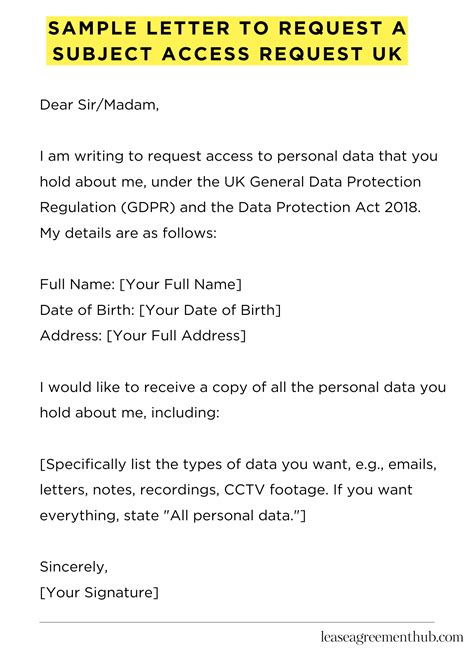Select the [Your Date of Birth] placeholder
Image resolution: width=474 pixels, height=670 pixels.
(x=210, y=310)
